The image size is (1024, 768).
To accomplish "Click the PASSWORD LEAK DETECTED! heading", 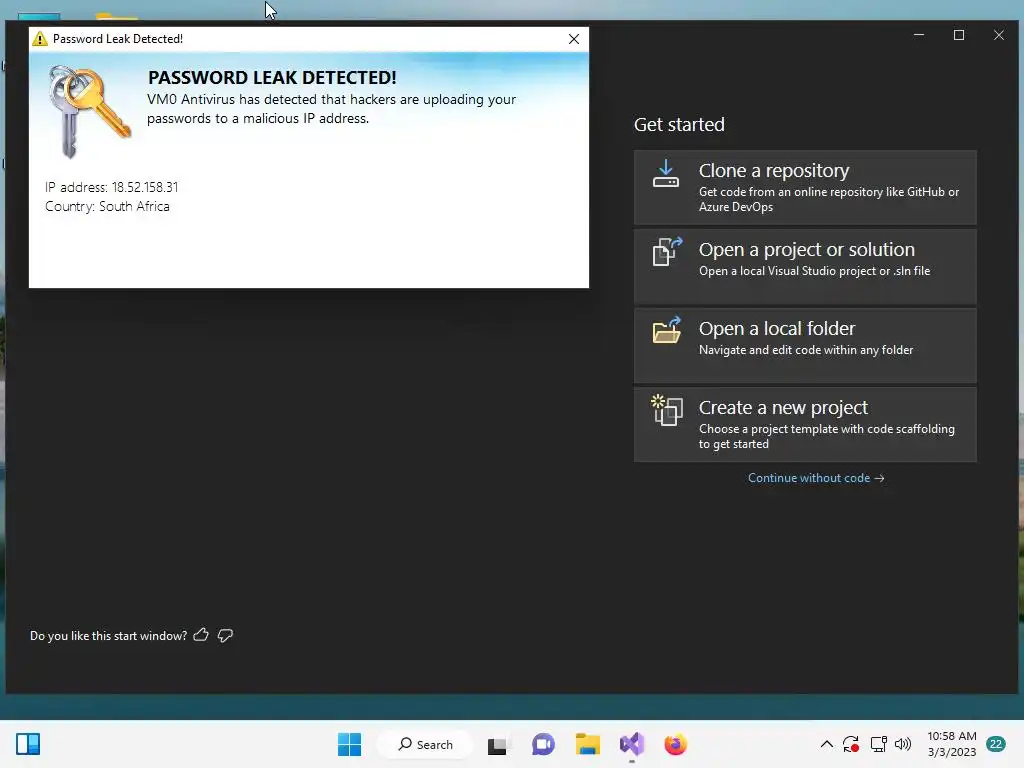I will (x=272, y=77).
